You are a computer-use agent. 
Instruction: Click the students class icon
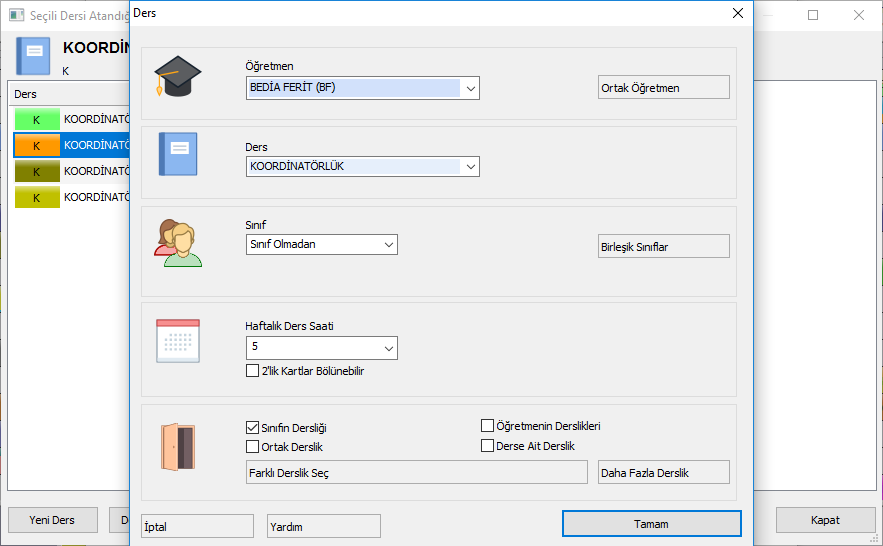point(178,243)
